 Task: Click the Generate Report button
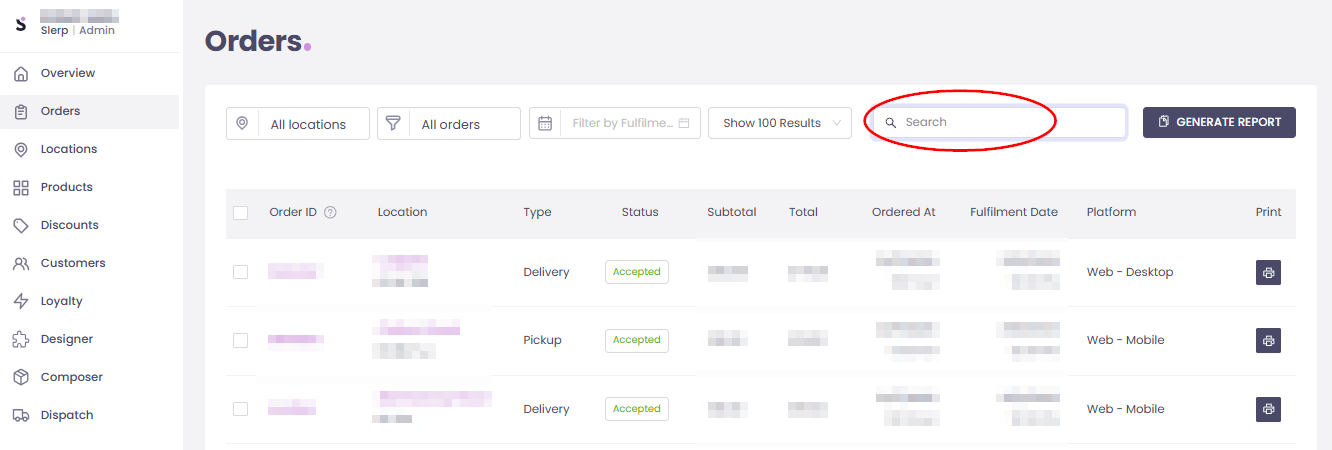pyautogui.click(x=1218, y=122)
